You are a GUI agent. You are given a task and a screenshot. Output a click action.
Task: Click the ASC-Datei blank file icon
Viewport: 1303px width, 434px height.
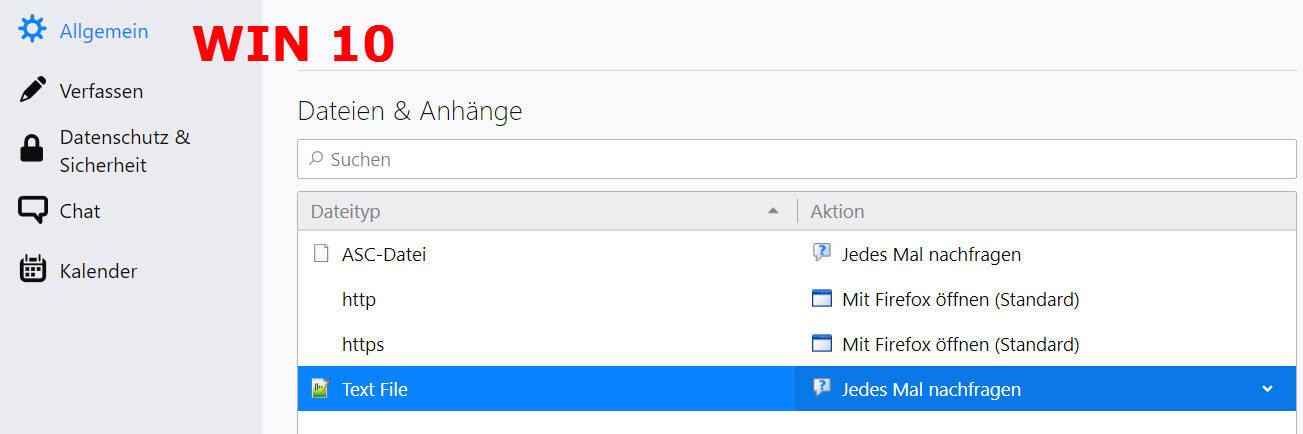click(x=321, y=254)
